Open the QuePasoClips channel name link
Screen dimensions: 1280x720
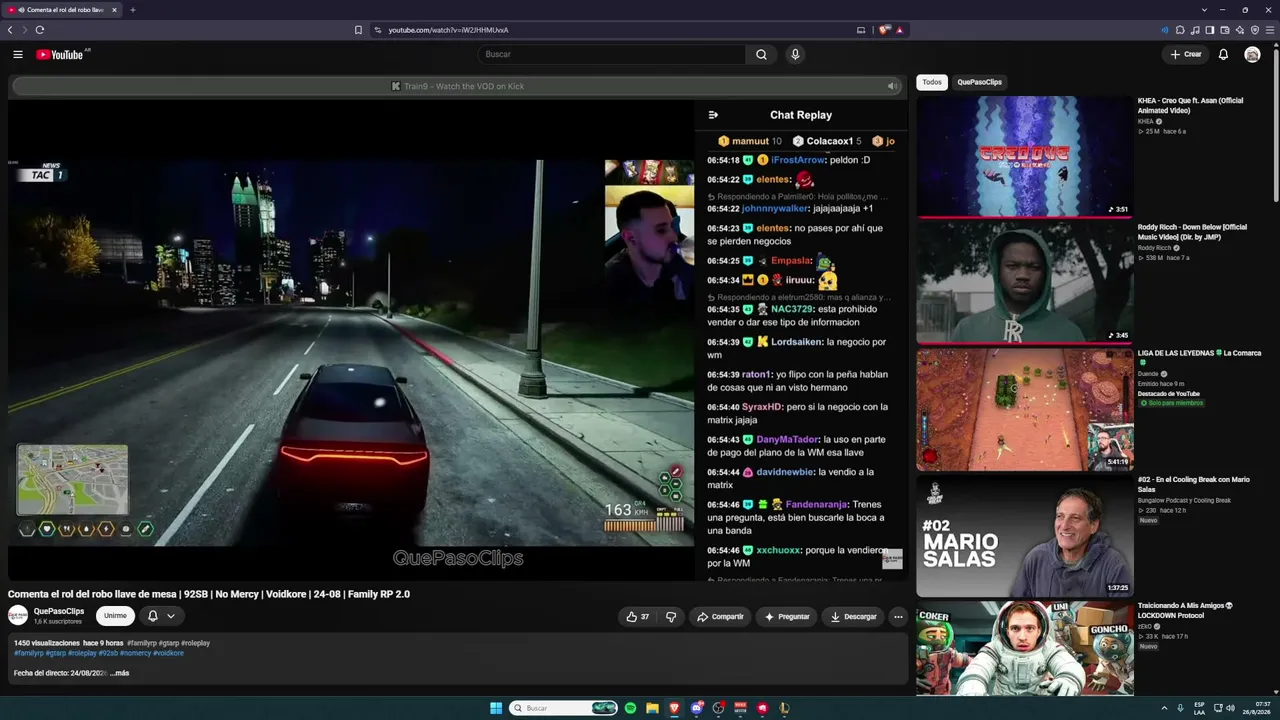59,611
